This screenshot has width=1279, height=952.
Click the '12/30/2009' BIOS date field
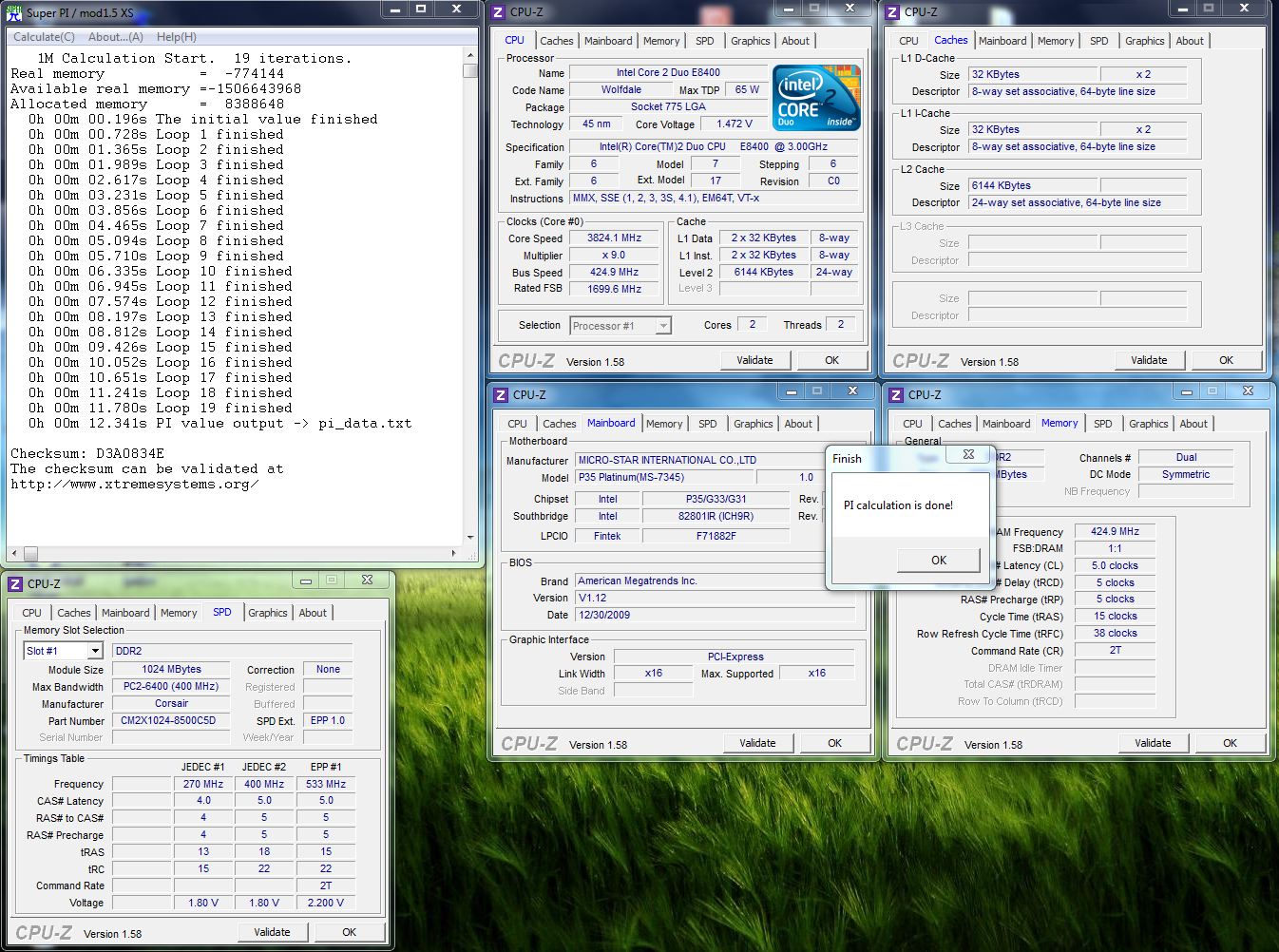[716, 615]
